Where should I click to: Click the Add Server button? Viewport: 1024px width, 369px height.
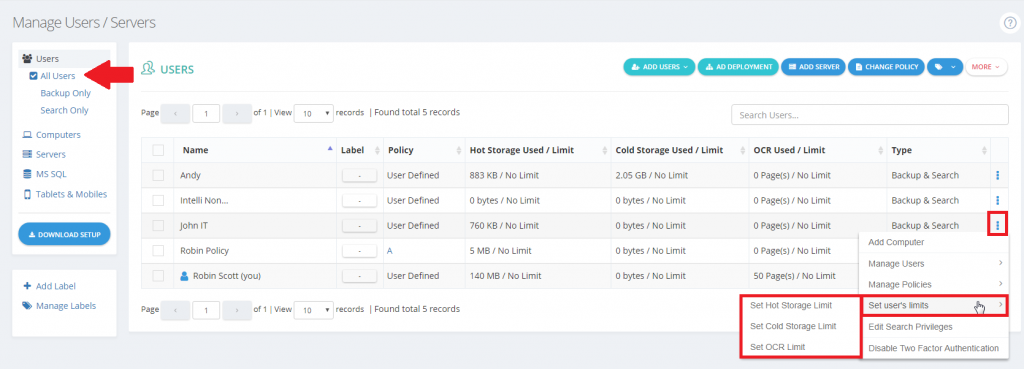[814, 67]
